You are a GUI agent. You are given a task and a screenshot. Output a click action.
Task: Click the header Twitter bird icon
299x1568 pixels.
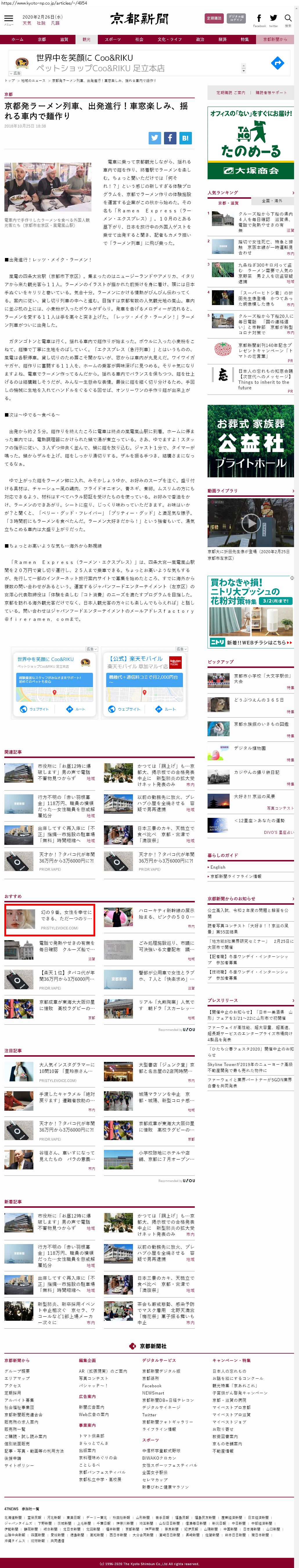tap(273, 18)
